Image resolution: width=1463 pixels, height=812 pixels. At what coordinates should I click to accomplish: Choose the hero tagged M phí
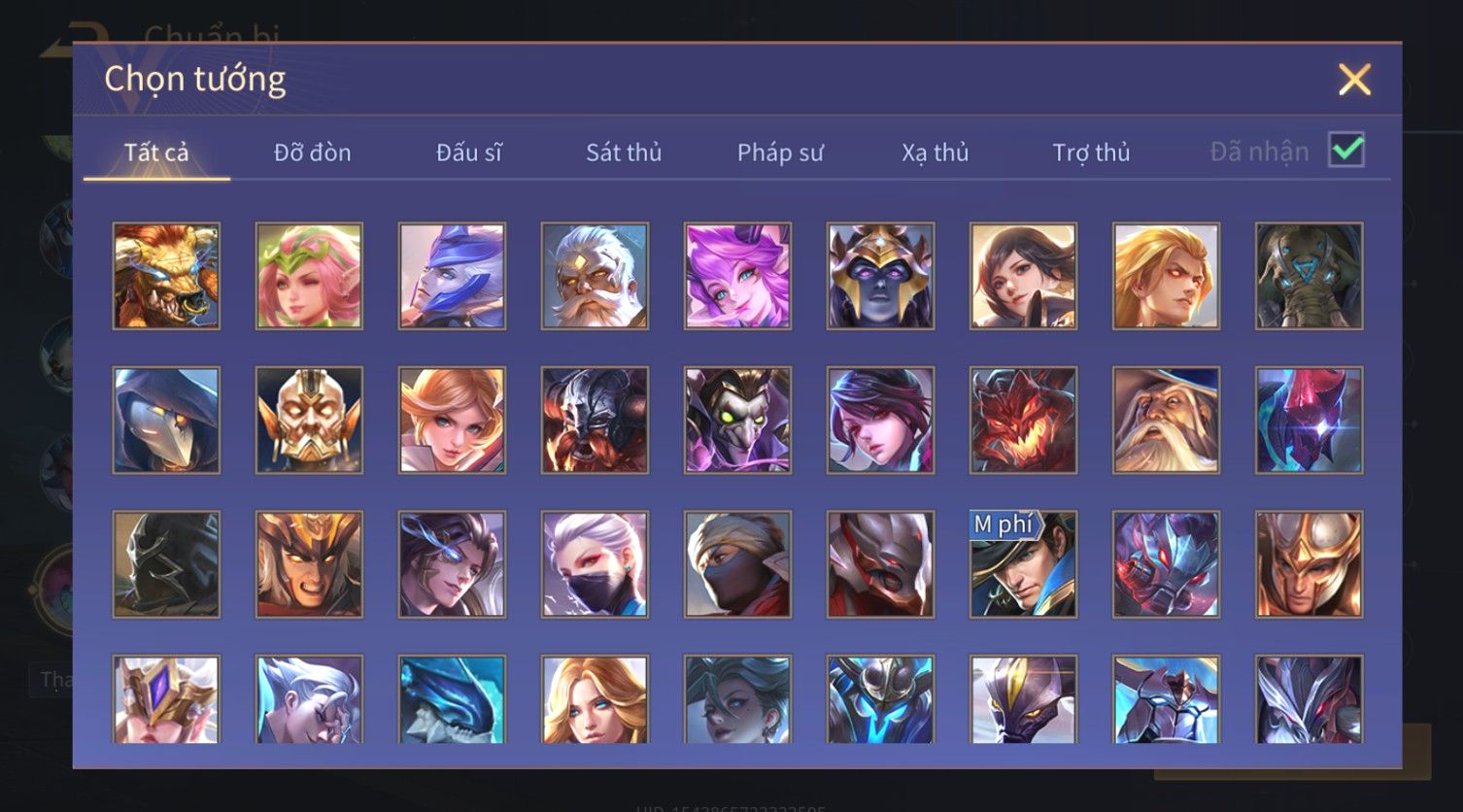point(1023,564)
